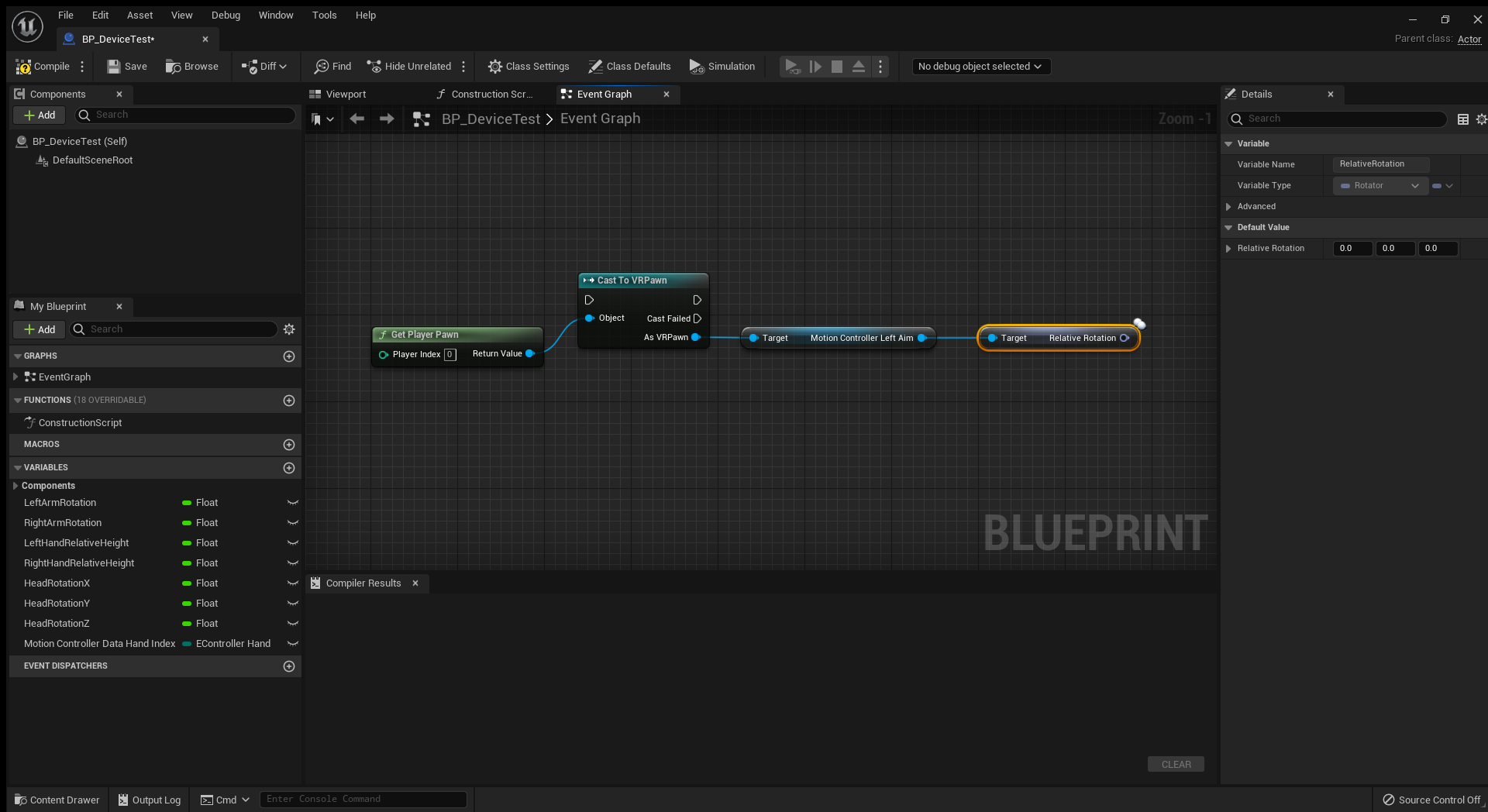This screenshot has height=812, width=1488.
Task: Switch to the Construction Script tab
Action: click(492, 95)
